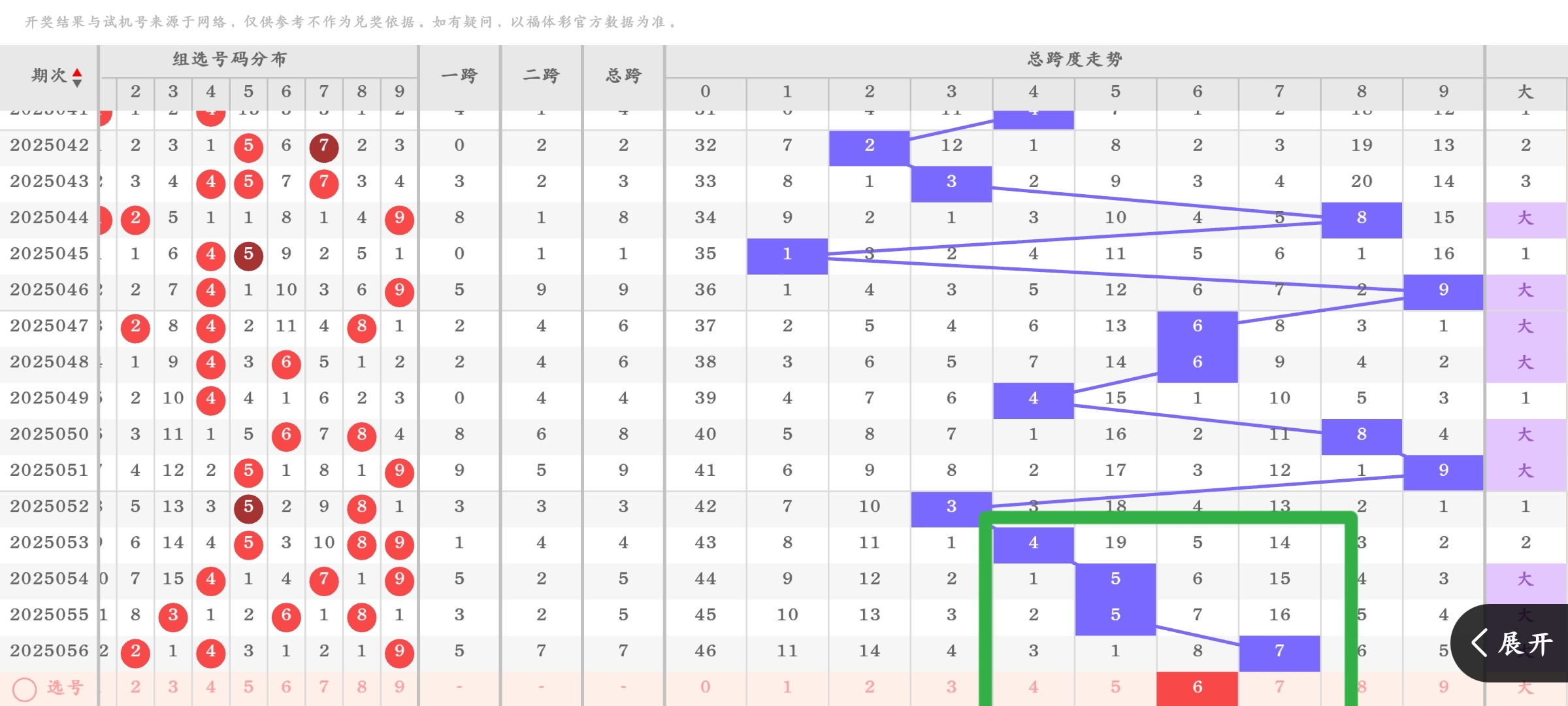Click the red ball 8 in row 2025047
This screenshot has width=1568, height=706.
tap(361, 328)
